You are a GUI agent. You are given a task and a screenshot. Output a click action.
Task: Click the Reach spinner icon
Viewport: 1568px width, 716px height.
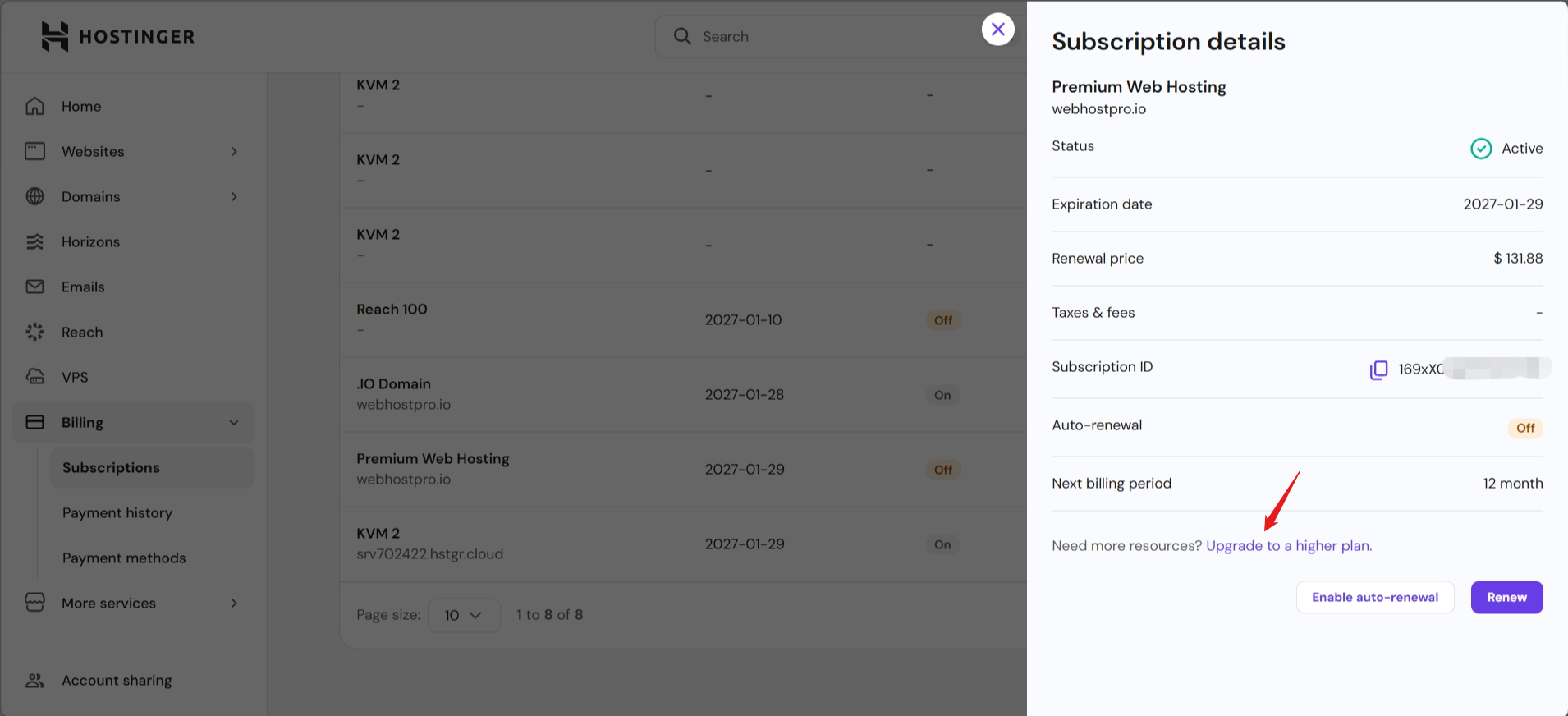pyautogui.click(x=34, y=332)
